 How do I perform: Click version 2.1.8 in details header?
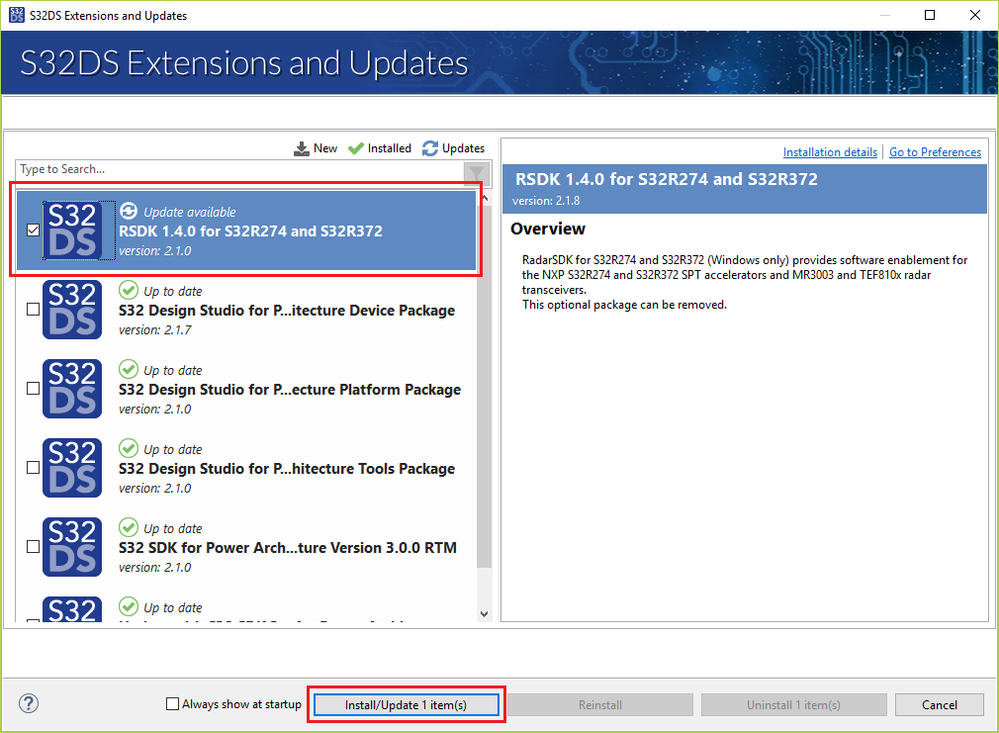[546, 201]
